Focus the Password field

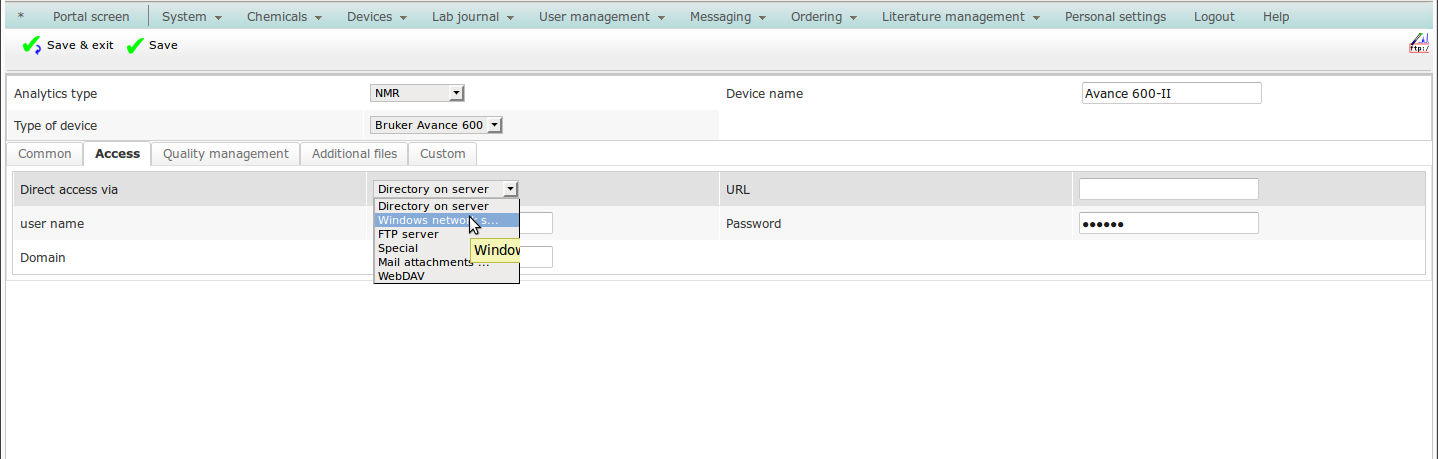pyautogui.click(x=1168, y=224)
